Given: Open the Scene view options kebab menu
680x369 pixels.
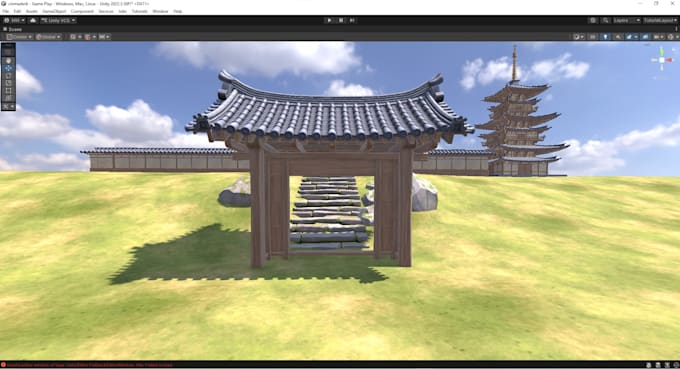Looking at the screenshot, I should 677,29.
